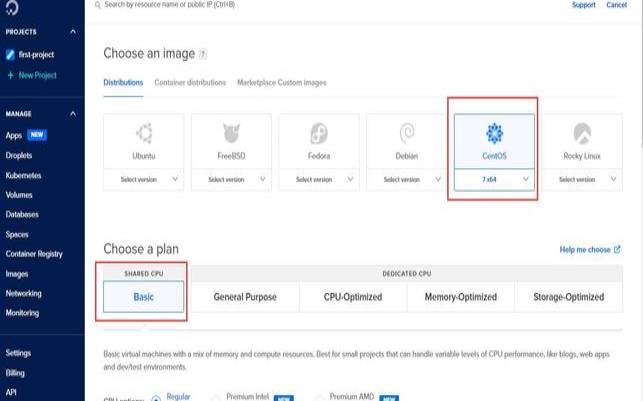Open Rocky Linux Select version dropdown
Viewport: 643px width, 401px height.
[582, 180]
